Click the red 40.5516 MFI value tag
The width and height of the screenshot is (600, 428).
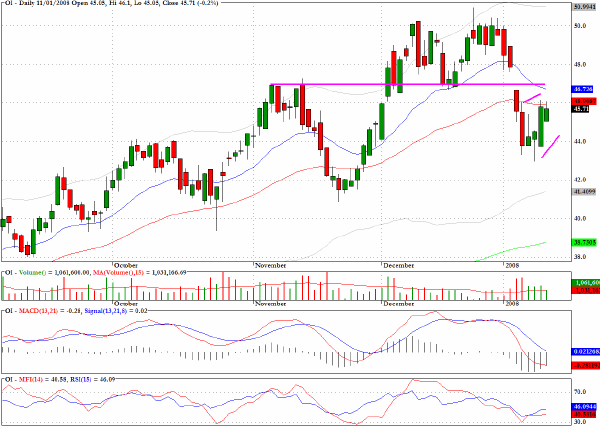(585, 415)
